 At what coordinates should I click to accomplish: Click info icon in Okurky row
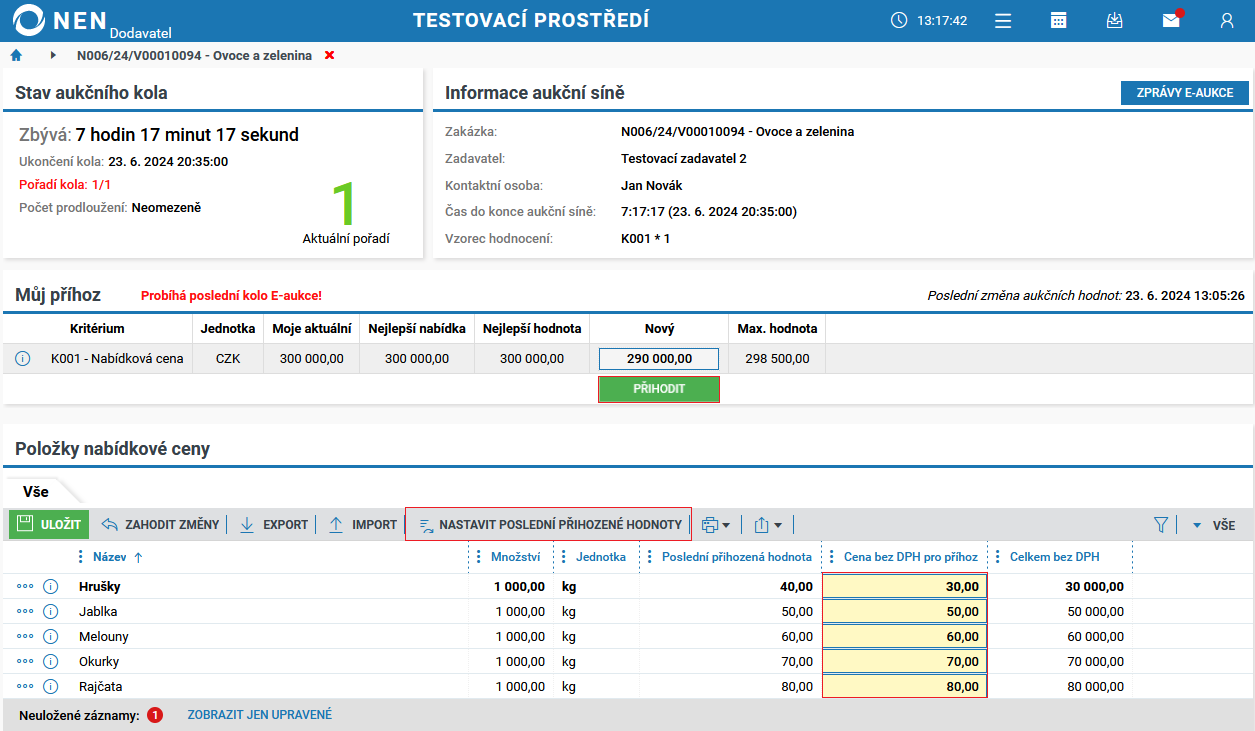coord(51,661)
